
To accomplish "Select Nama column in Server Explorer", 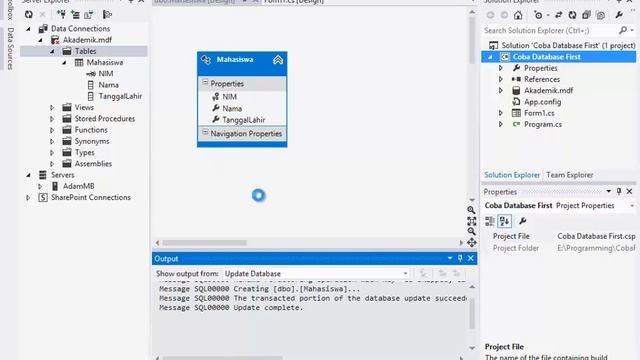I will coord(108,85).
